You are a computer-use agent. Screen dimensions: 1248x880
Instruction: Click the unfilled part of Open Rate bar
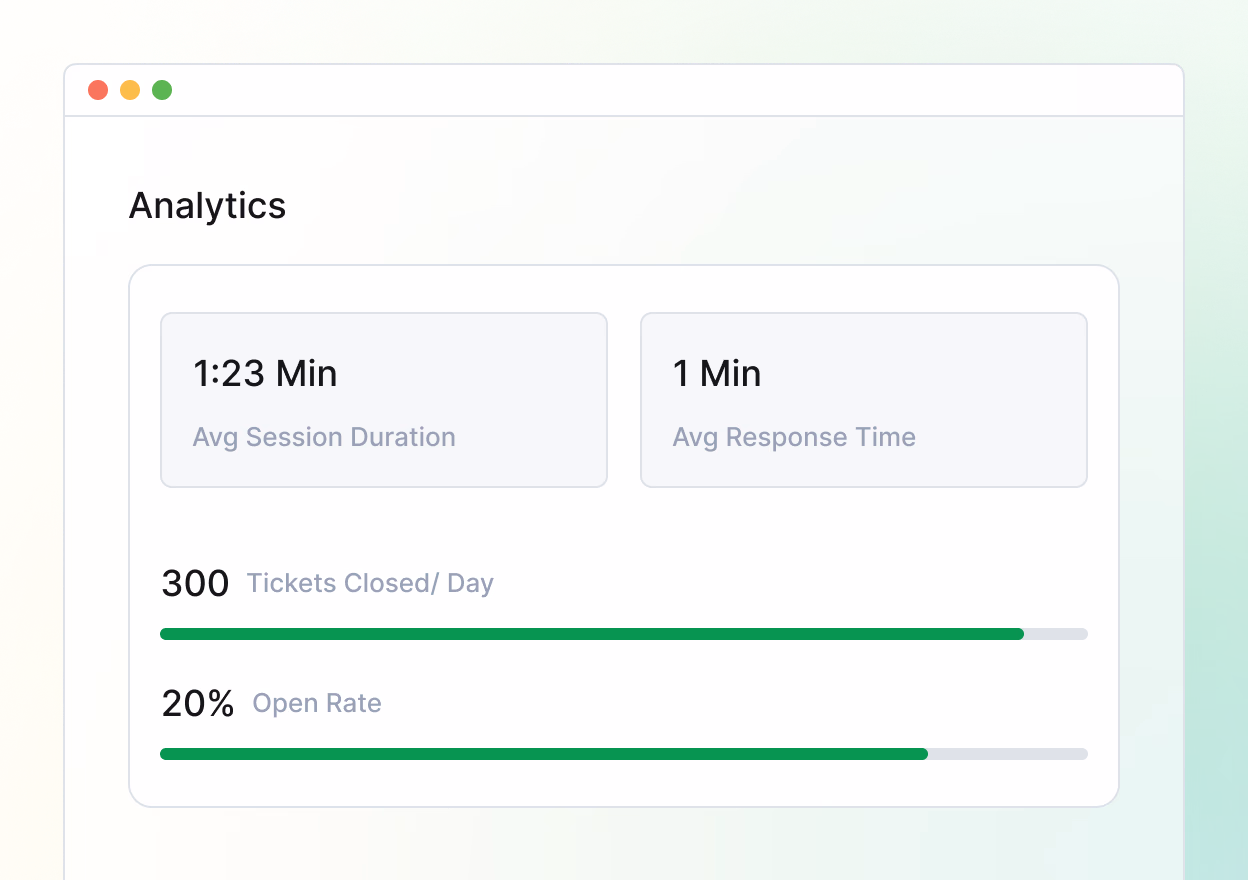[1008, 754]
